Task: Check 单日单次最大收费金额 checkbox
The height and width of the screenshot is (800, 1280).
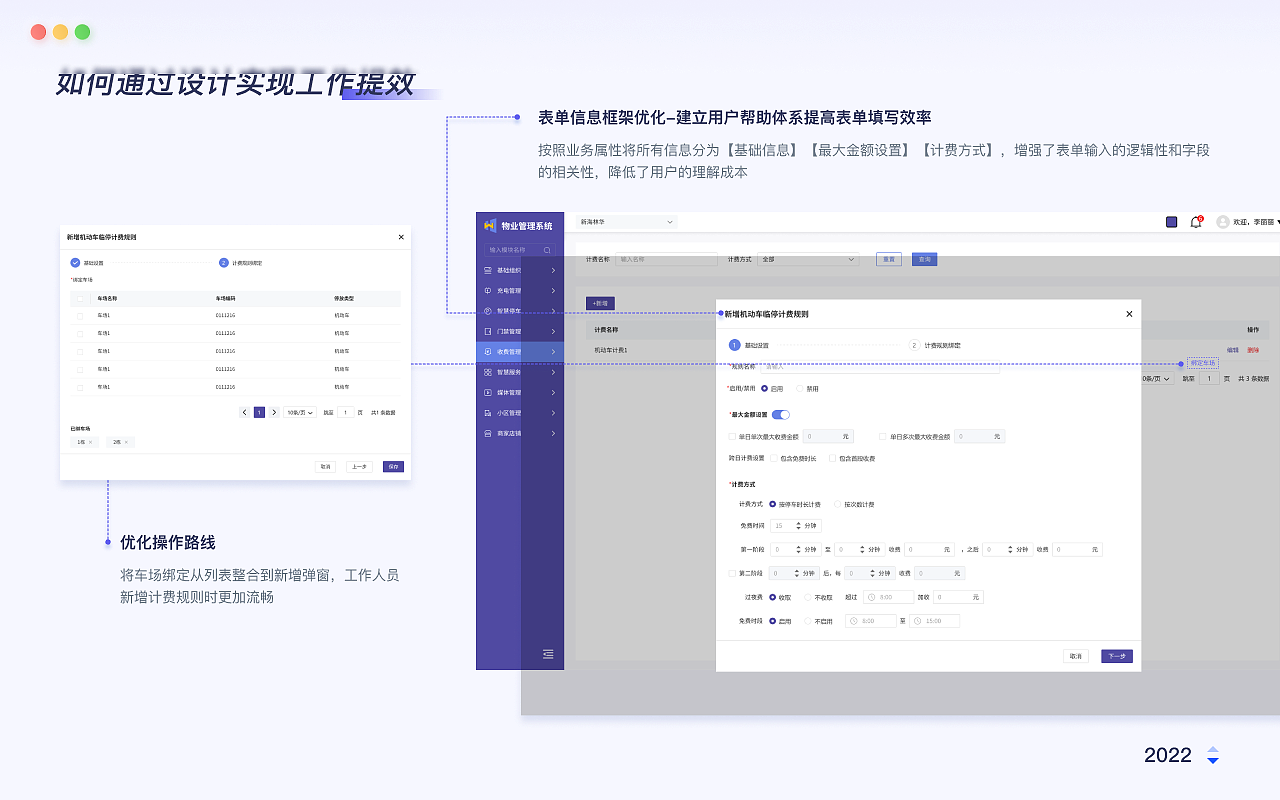Action: [732, 436]
